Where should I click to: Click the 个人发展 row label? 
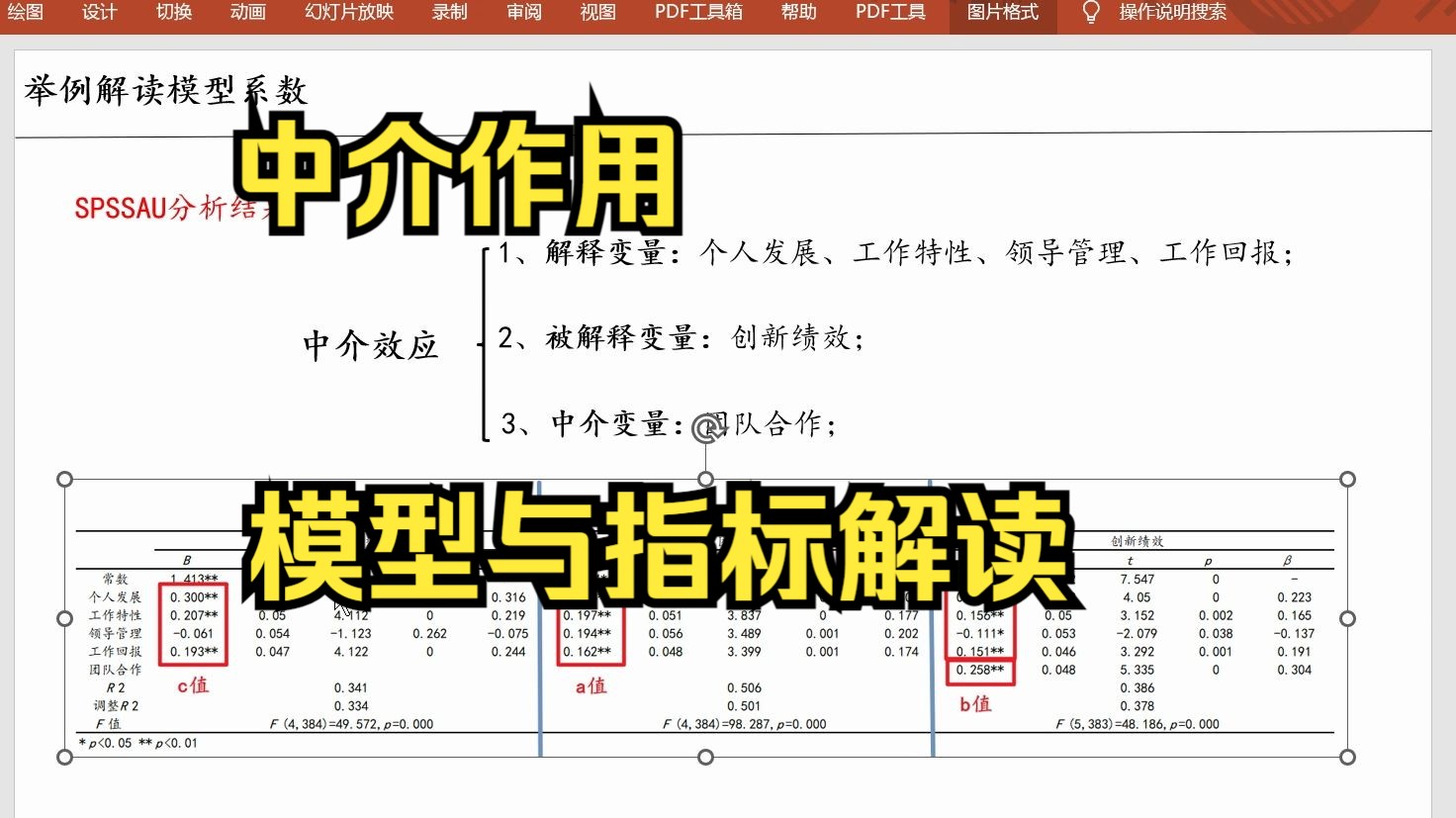pos(116,597)
